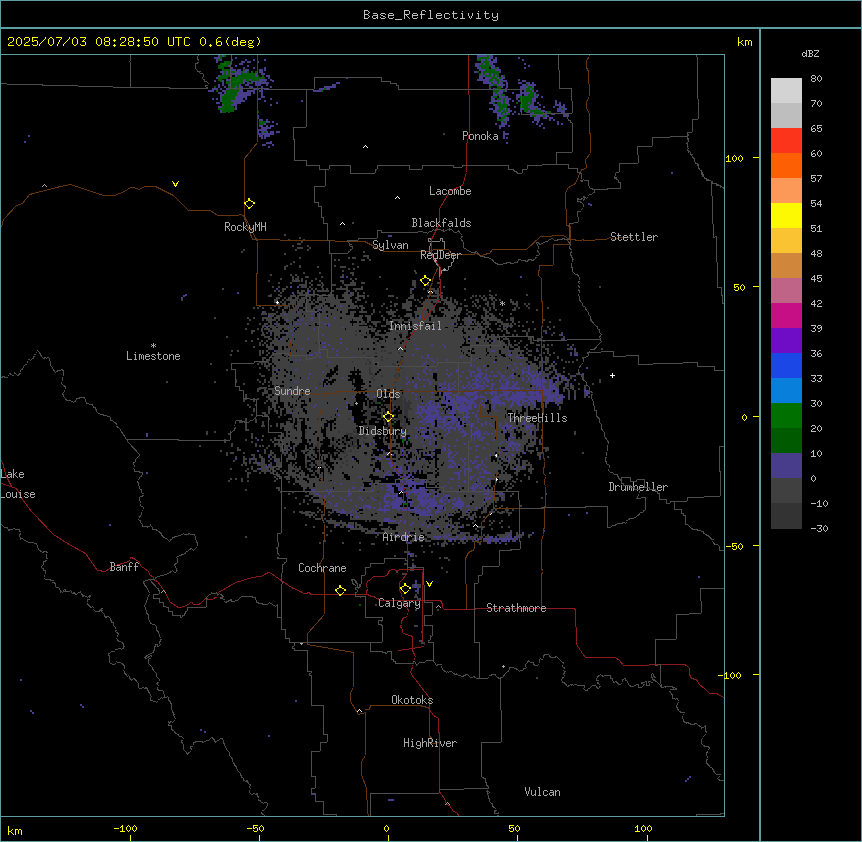Click the yellow diamond marker above RockyMH
This screenshot has width=862, height=842.
point(250,204)
